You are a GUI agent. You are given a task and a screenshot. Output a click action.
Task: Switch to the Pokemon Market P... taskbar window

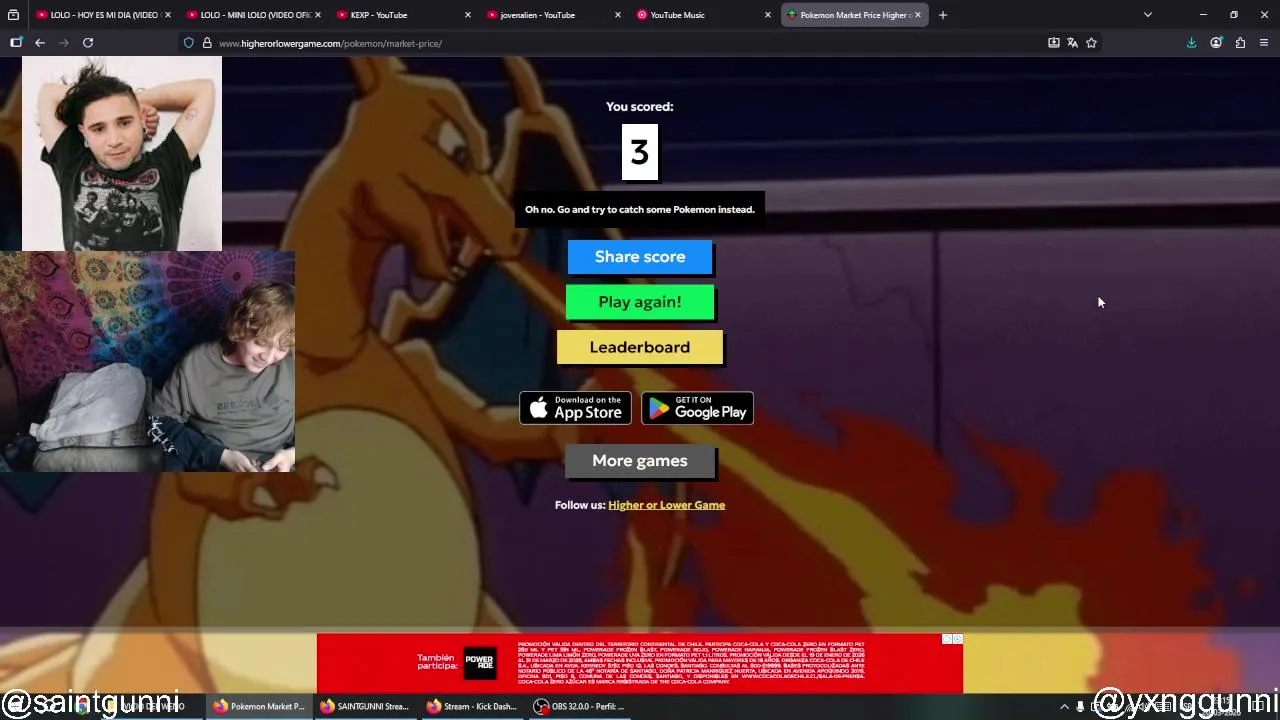coord(258,706)
